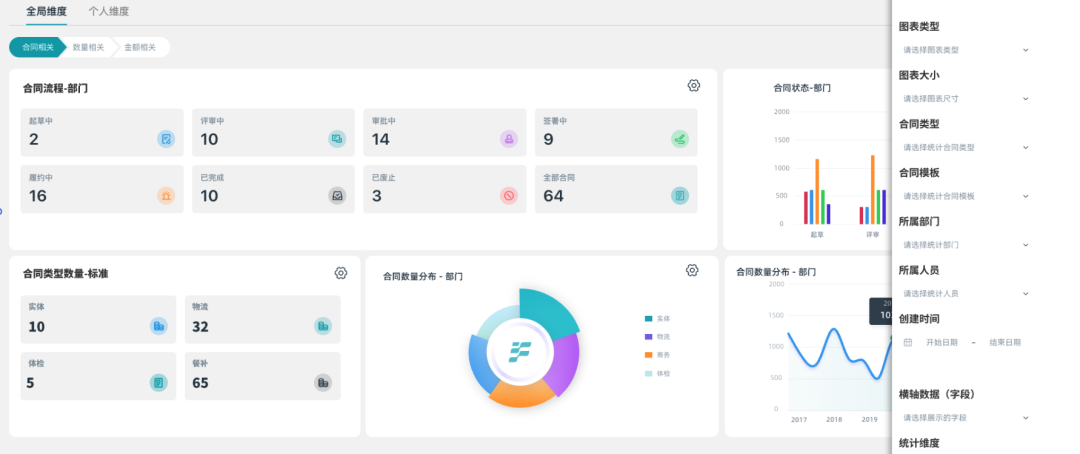This screenshot has height=454, width=1080.
Task: Click calendar icon in 创建时间 field
Action: coord(908,342)
